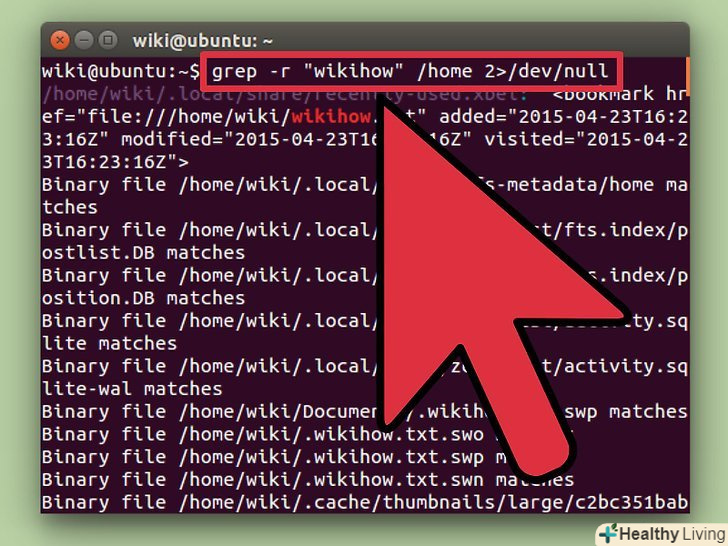Click the osition.DB matches output line
Image resolution: width=728 pixels, height=546 pixels.
(143, 298)
